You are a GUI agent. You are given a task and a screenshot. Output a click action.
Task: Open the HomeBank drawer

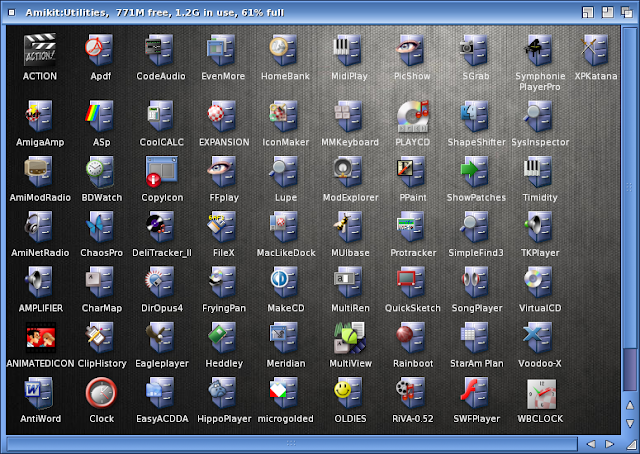coord(285,50)
